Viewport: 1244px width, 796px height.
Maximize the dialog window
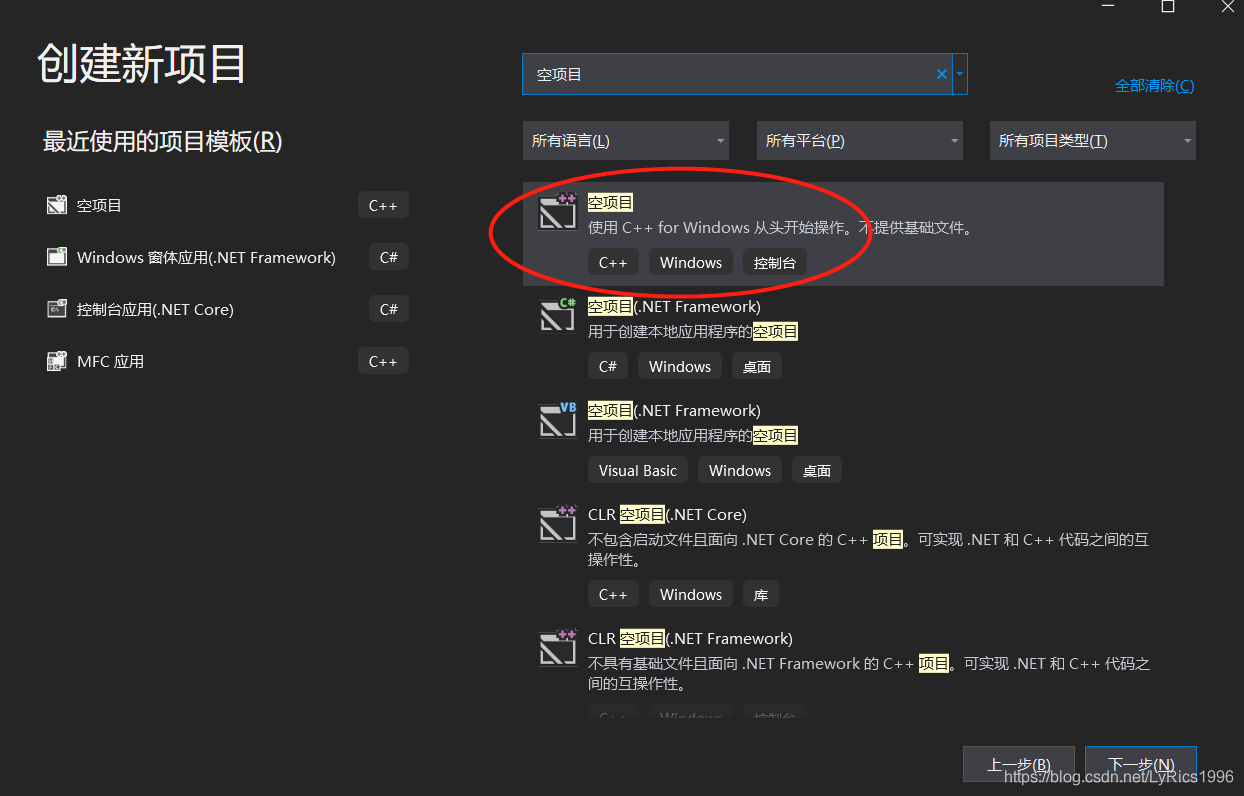[1167, 6]
